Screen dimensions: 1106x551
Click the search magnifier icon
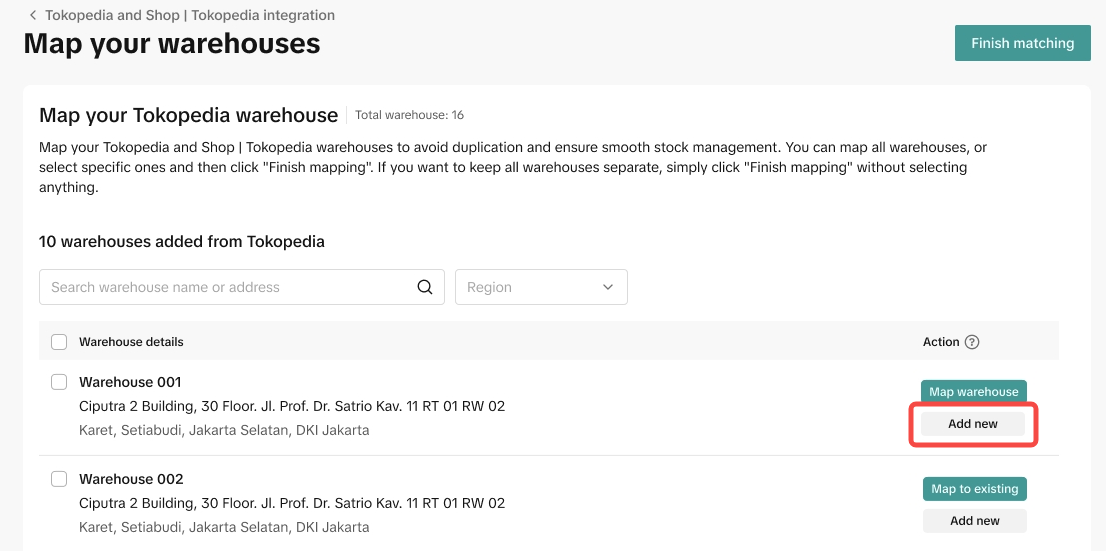pos(425,287)
